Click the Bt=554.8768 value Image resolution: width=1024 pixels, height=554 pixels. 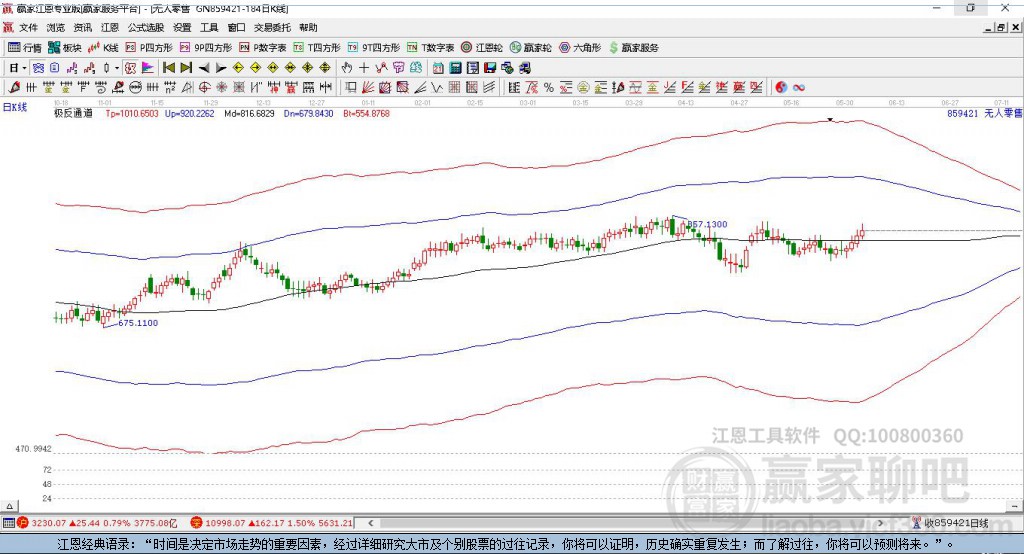tap(366, 113)
